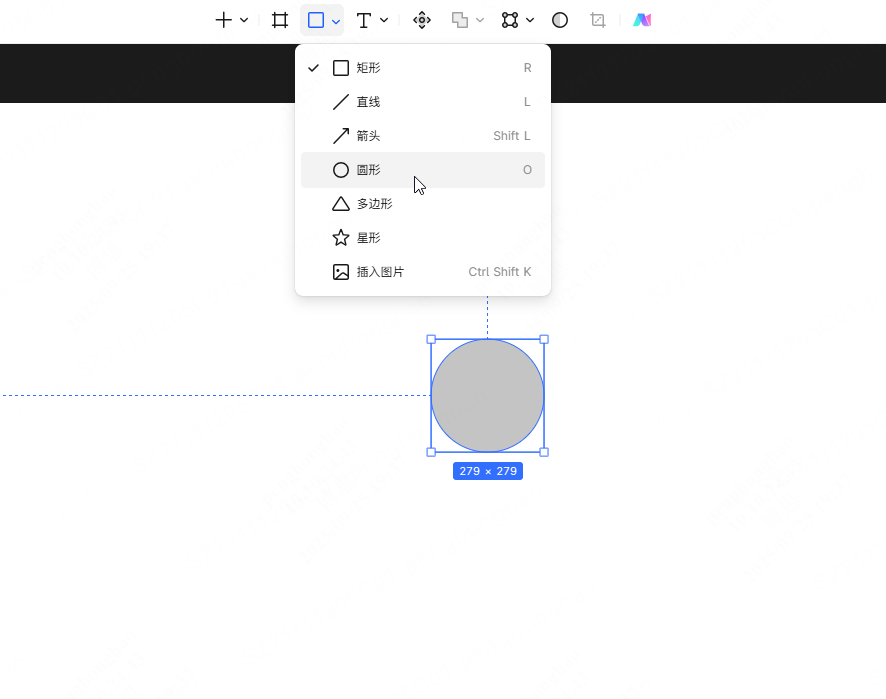Viewport: 886px width, 699px height.
Task: Click the boolean operation icon
Action: coord(460,20)
